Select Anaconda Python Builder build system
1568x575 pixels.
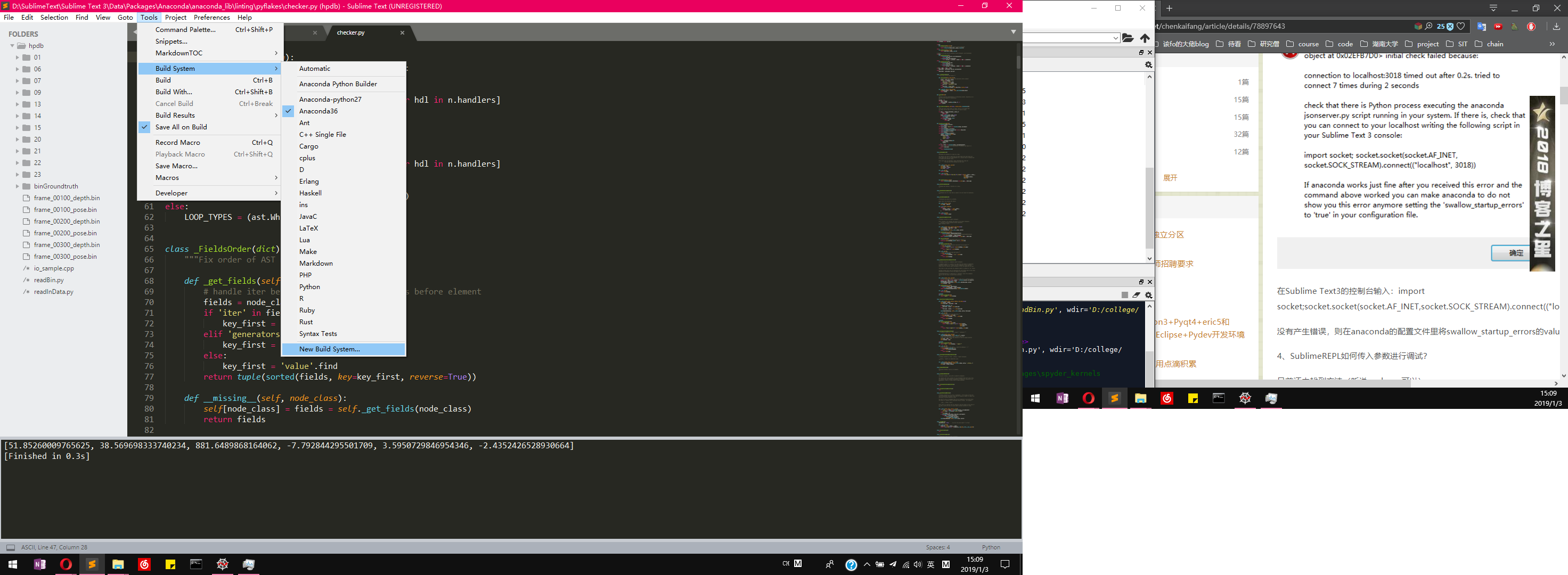click(x=344, y=84)
